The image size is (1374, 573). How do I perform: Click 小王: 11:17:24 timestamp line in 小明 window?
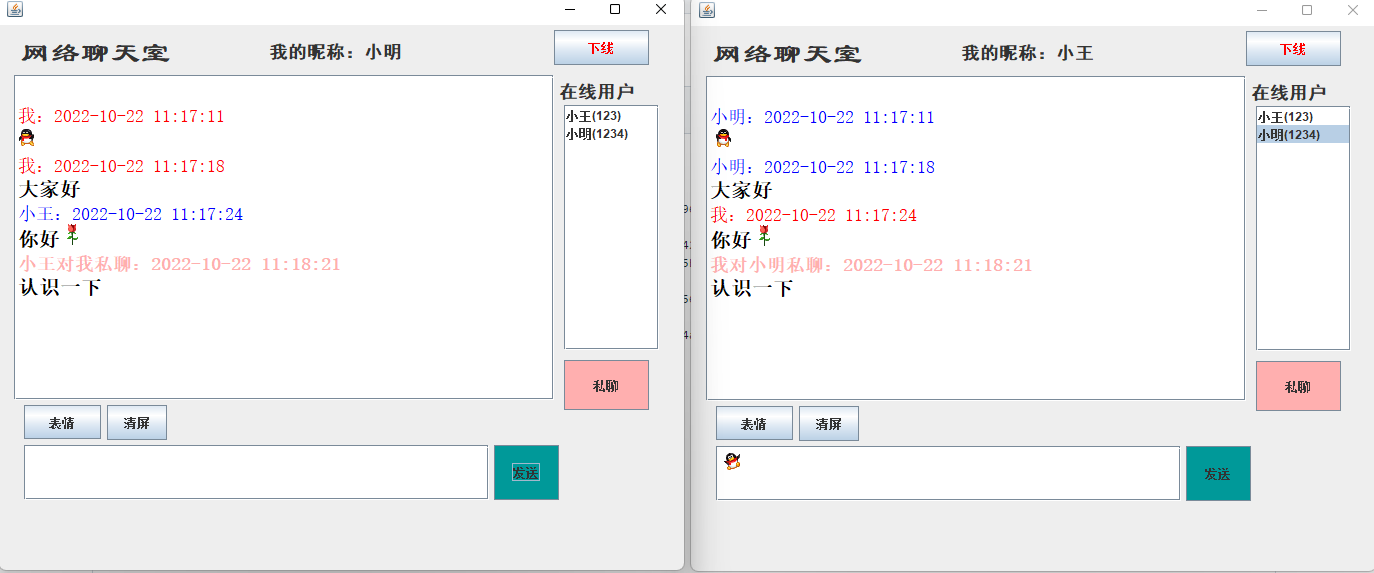[x=131, y=214]
